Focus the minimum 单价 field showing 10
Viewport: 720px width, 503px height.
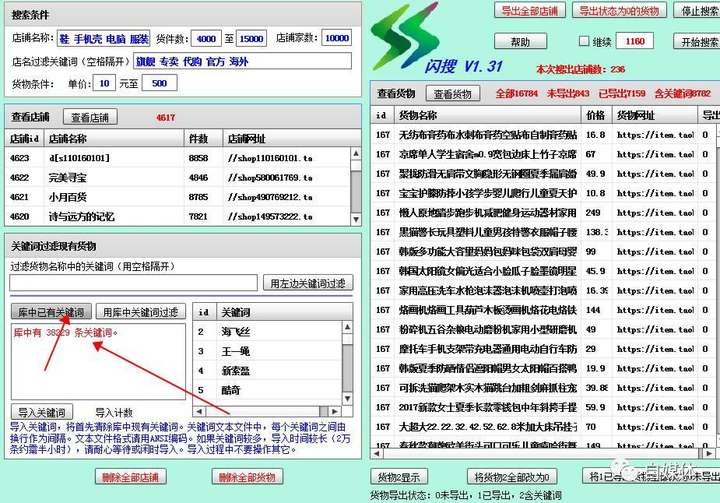click(104, 83)
